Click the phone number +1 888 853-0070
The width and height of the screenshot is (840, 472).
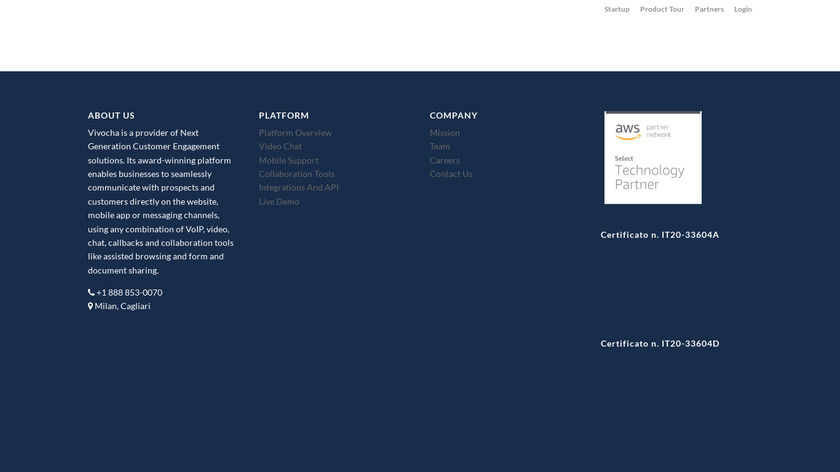129,293
